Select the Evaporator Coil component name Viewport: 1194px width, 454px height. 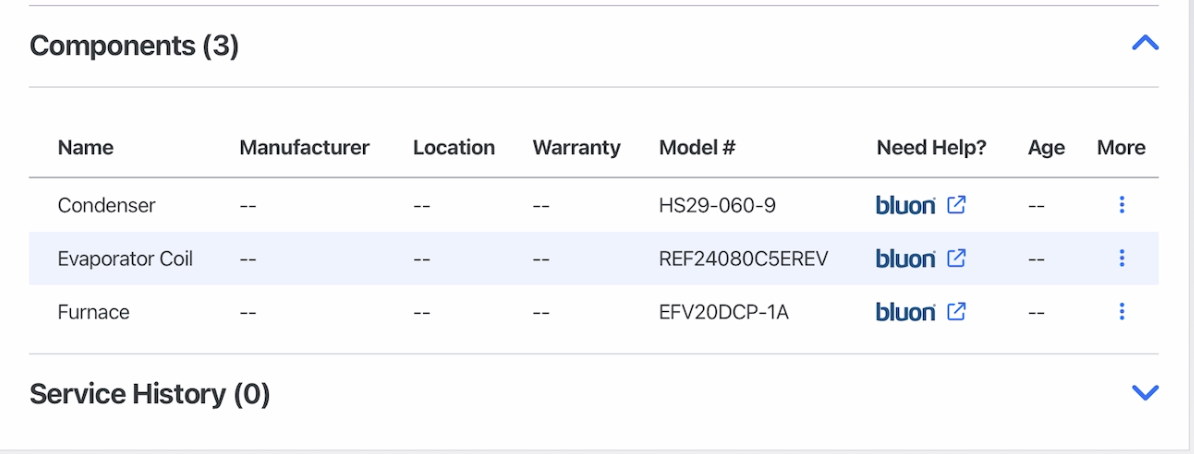click(x=126, y=259)
